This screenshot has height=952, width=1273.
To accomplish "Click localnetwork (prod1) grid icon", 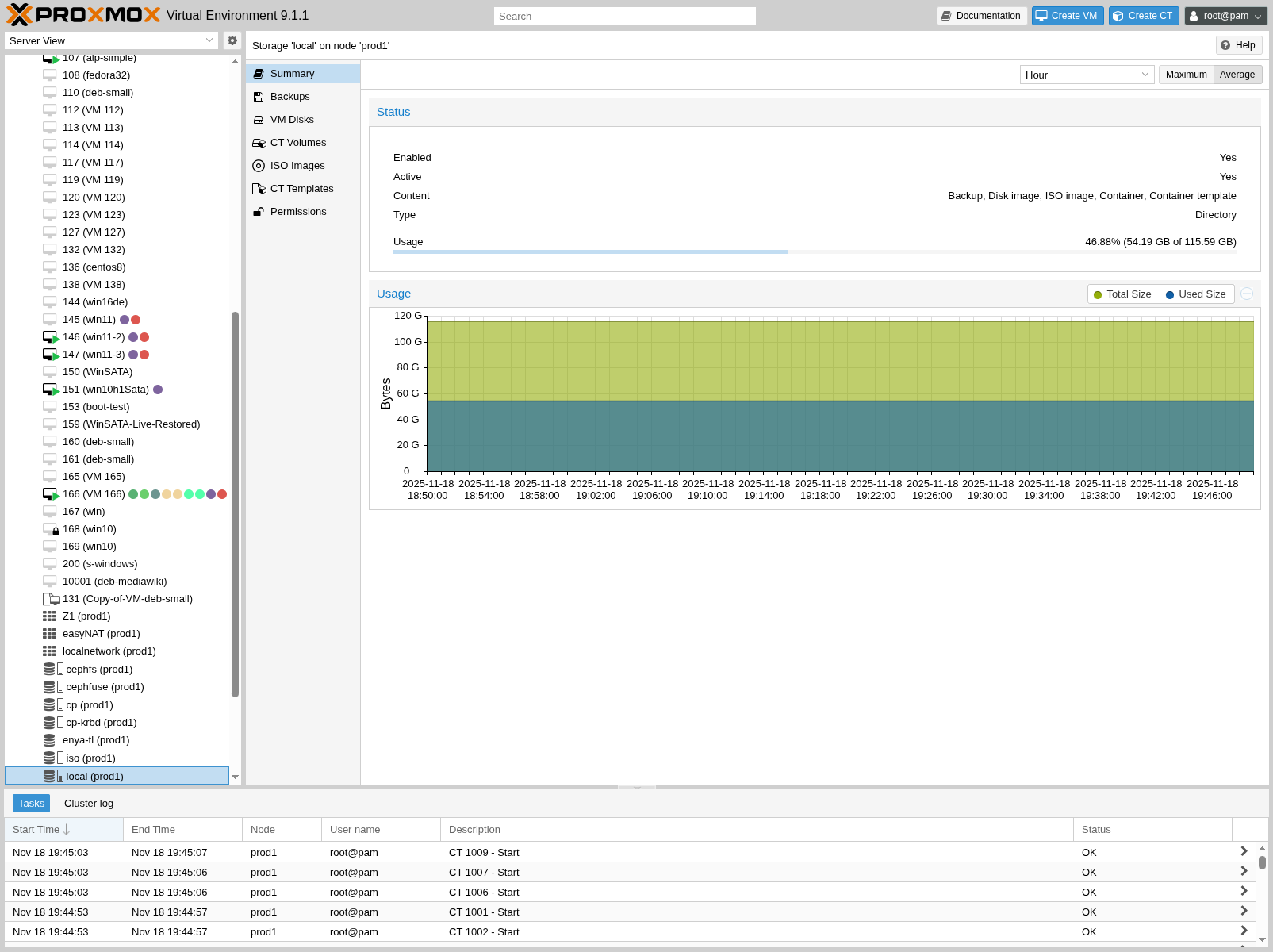I will coord(49,651).
